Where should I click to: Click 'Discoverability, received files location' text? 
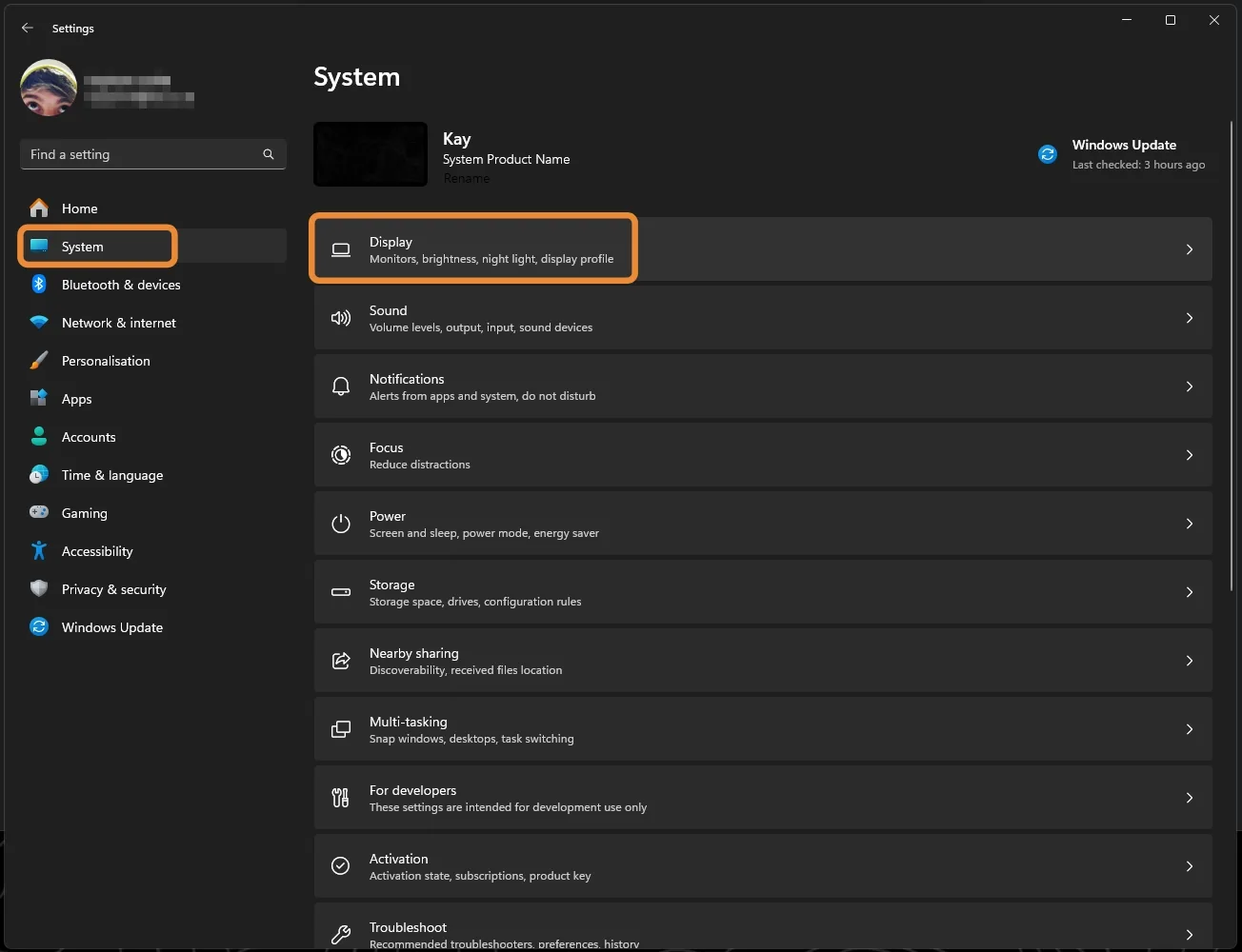[466, 670]
